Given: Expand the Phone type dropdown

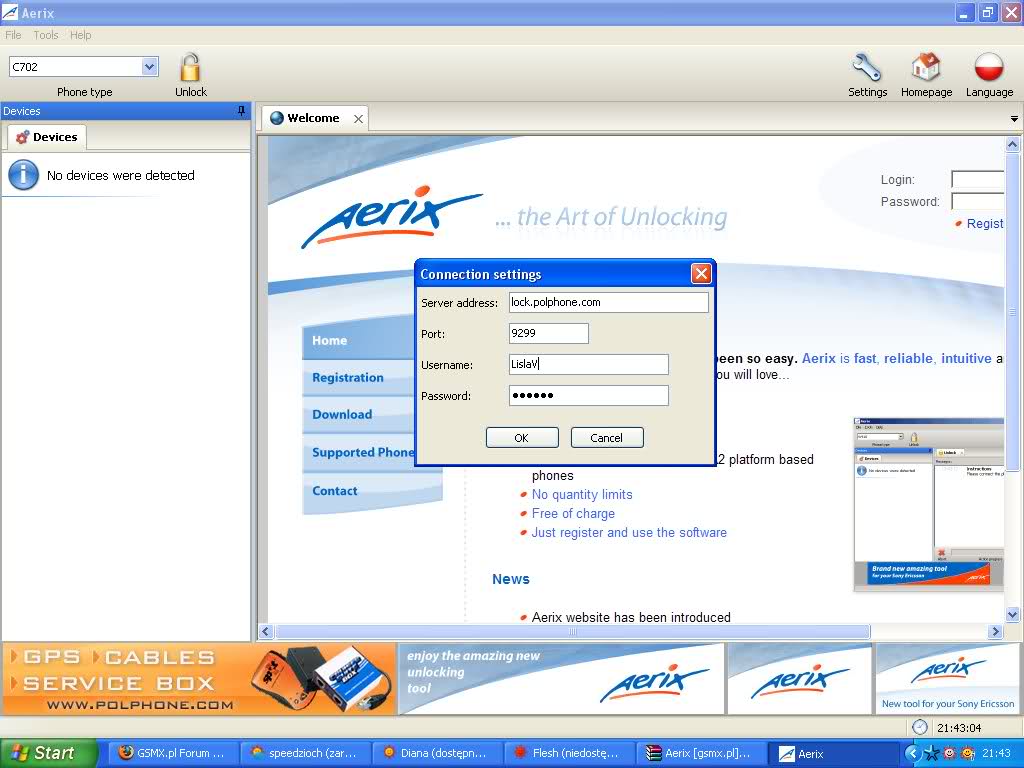Looking at the screenshot, I should (150, 67).
